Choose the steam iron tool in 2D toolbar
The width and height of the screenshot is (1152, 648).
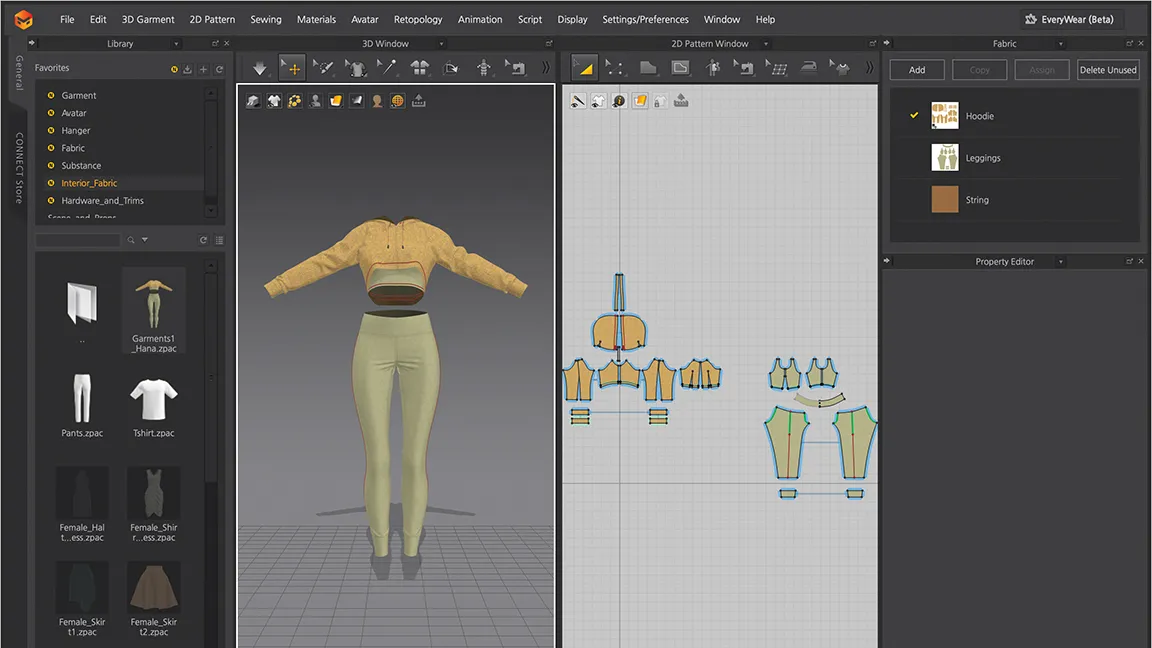(809, 68)
